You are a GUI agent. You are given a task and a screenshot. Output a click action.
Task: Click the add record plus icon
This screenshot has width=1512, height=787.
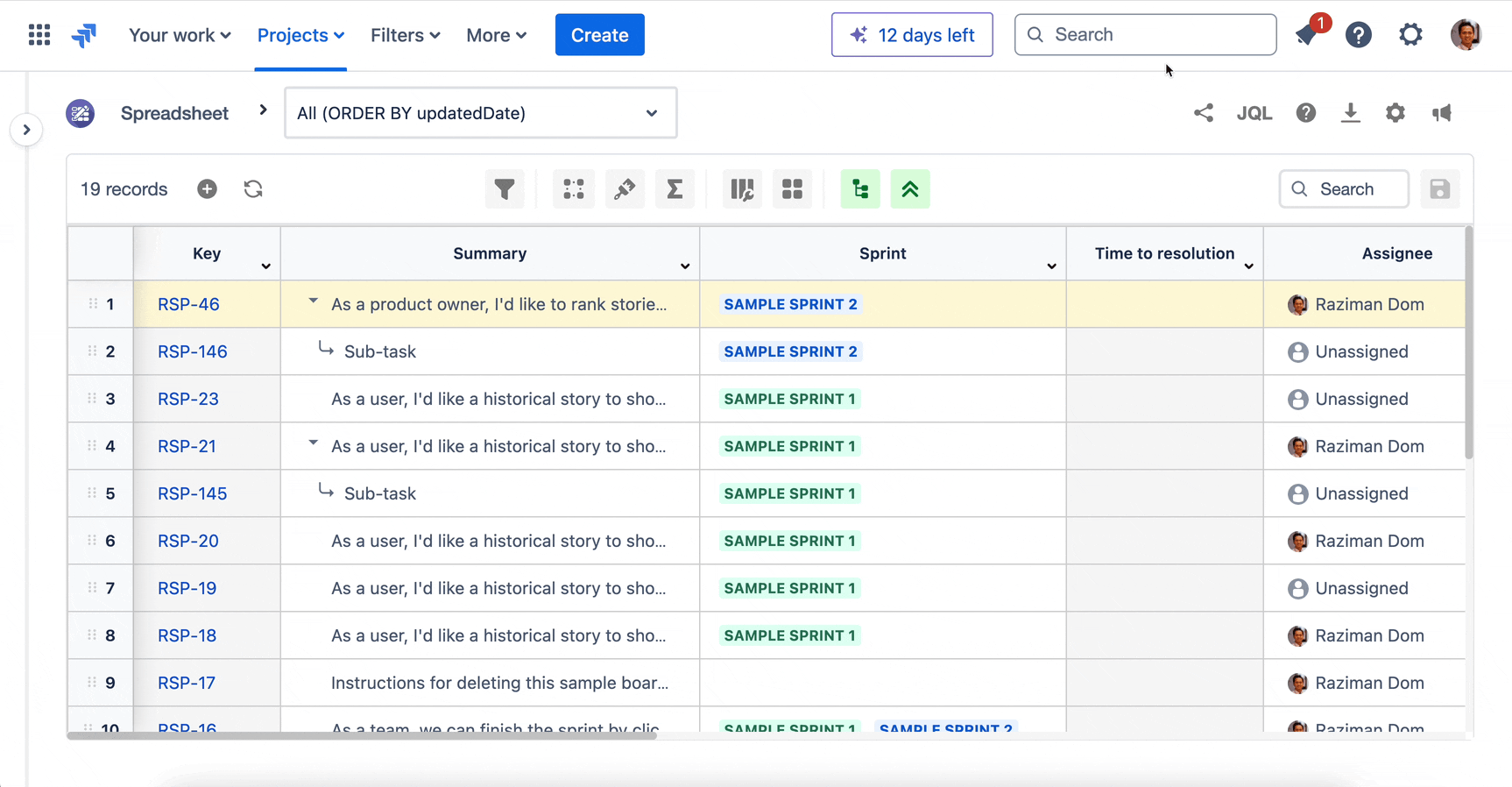pos(207,189)
